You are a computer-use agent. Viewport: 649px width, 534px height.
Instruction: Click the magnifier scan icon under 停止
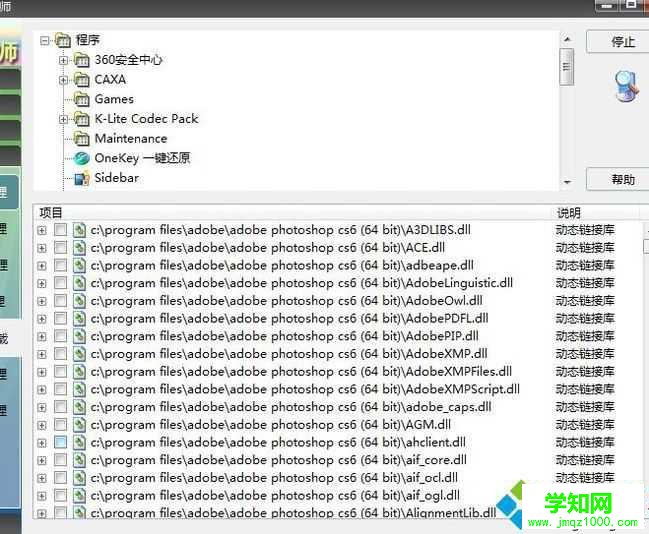pos(627,87)
